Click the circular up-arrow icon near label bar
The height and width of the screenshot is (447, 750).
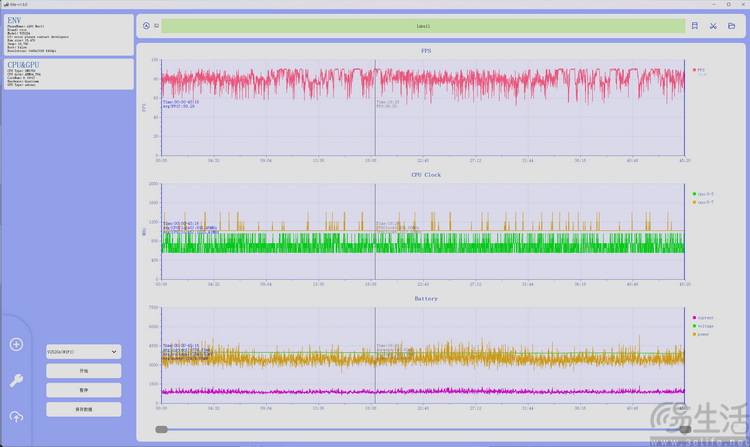[146, 26]
